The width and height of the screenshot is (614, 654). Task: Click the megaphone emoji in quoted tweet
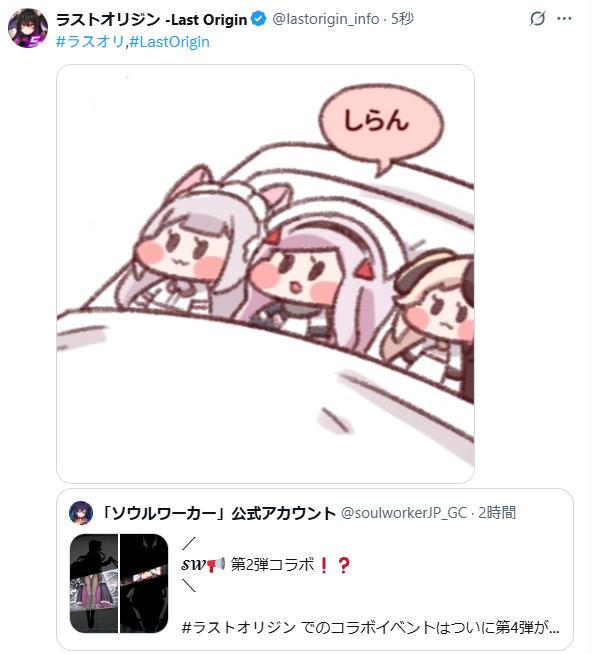tap(216, 565)
